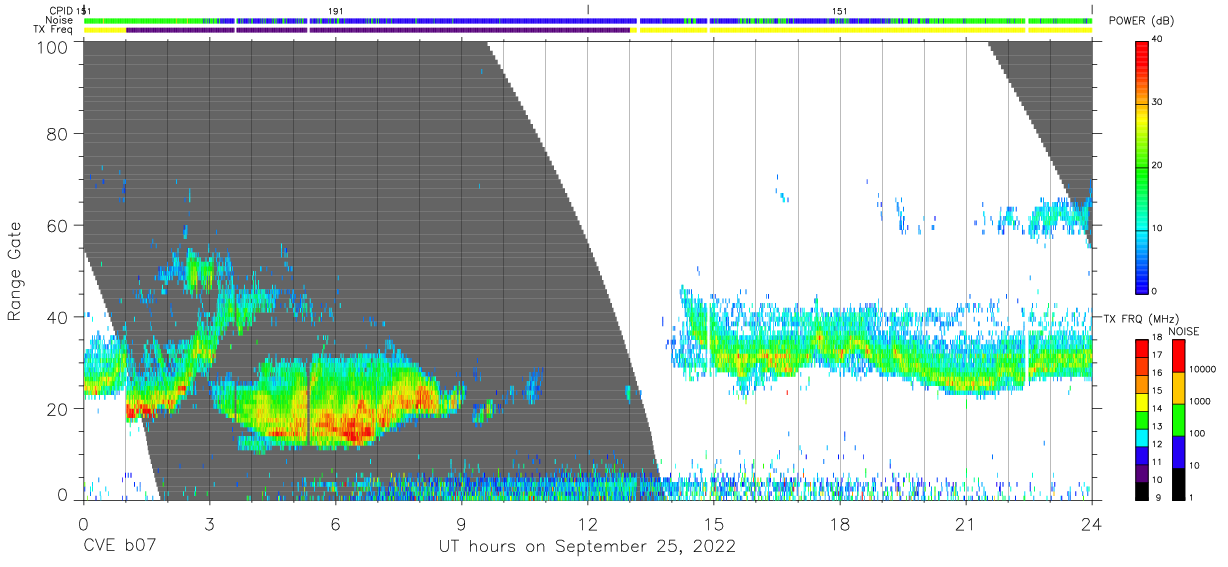
Task: Click the '20' tick on Range Gate axis
Action: click(58, 409)
